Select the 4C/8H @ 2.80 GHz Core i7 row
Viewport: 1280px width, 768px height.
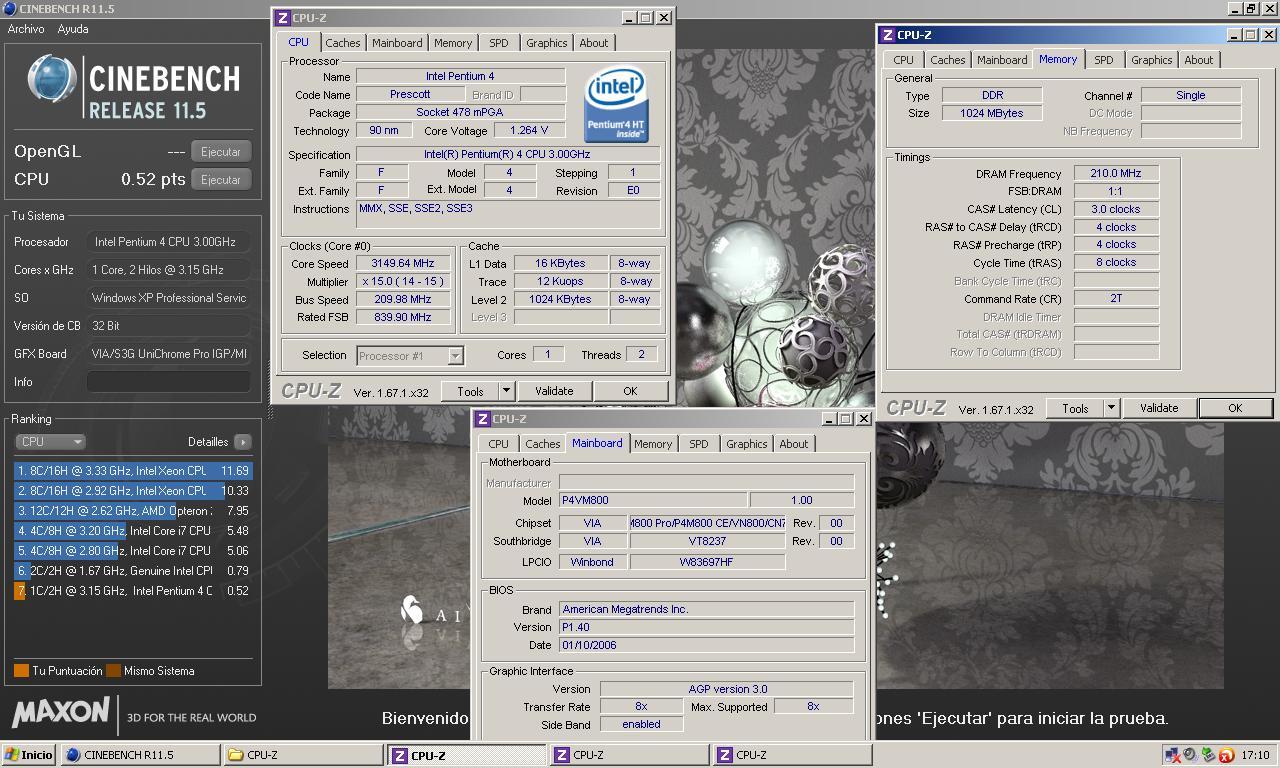tap(133, 550)
